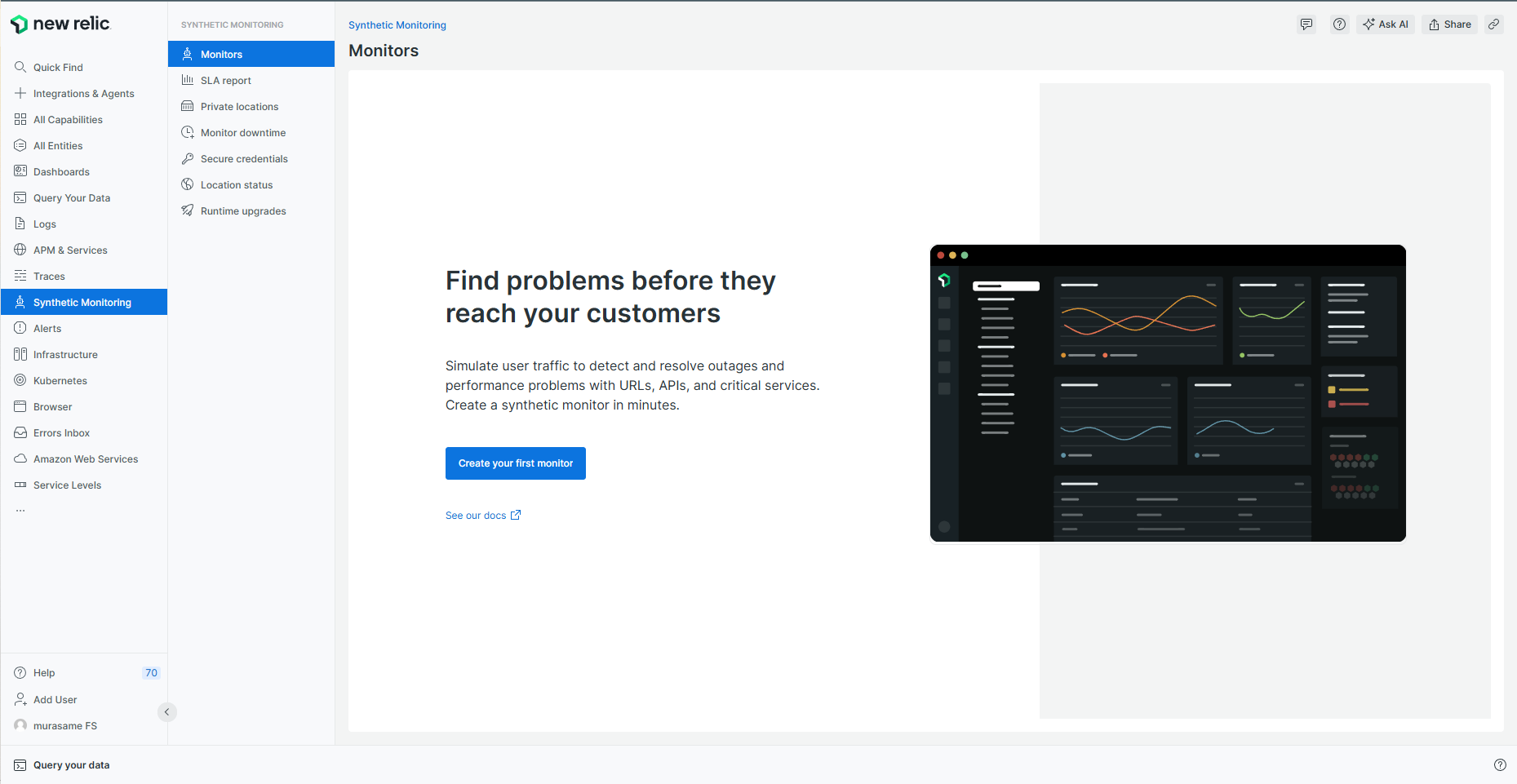Click the Logs document icon
Screen dimensions: 1517x784
pos(20,224)
